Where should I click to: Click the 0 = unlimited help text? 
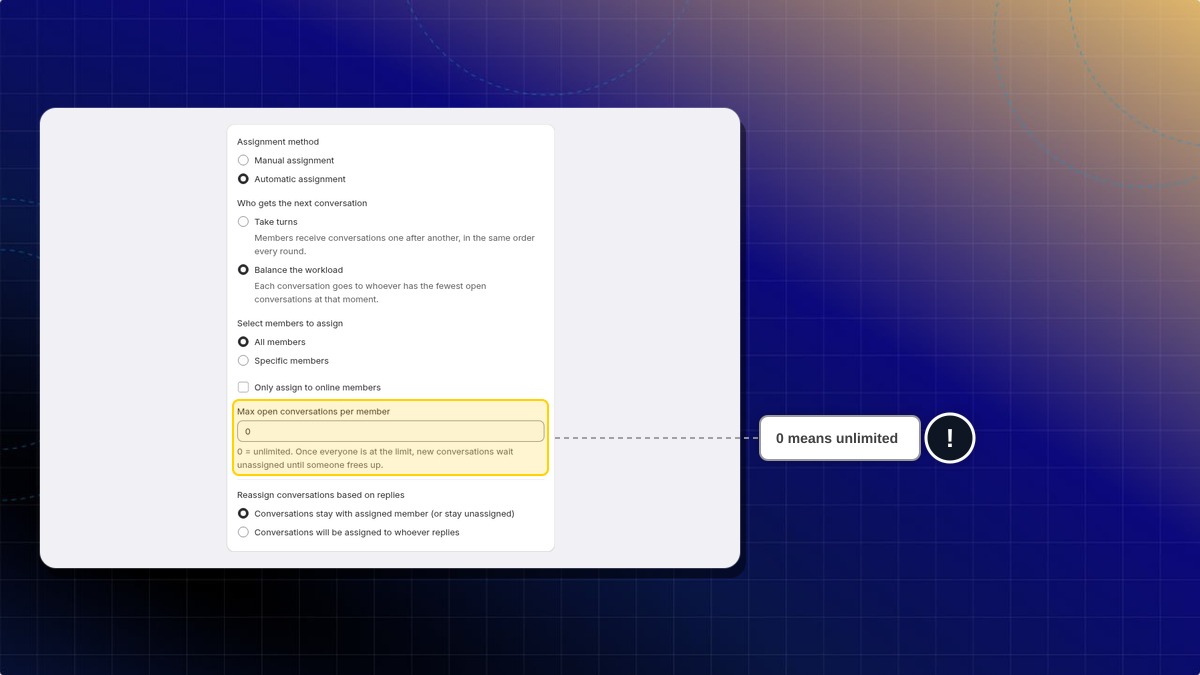375,458
